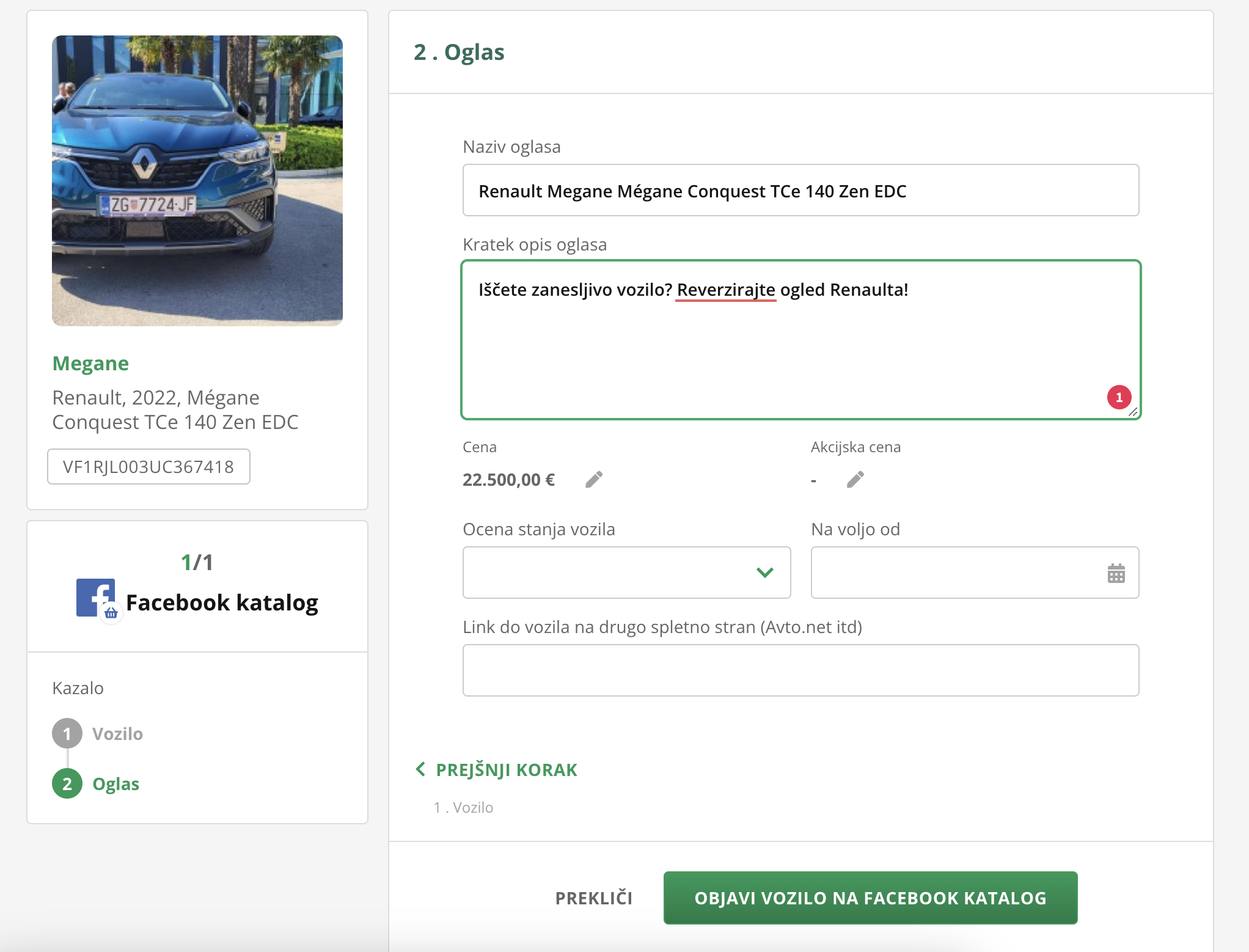Click the external vehicle link field
The width and height of the screenshot is (1249, 952).
tap(800, 670)
